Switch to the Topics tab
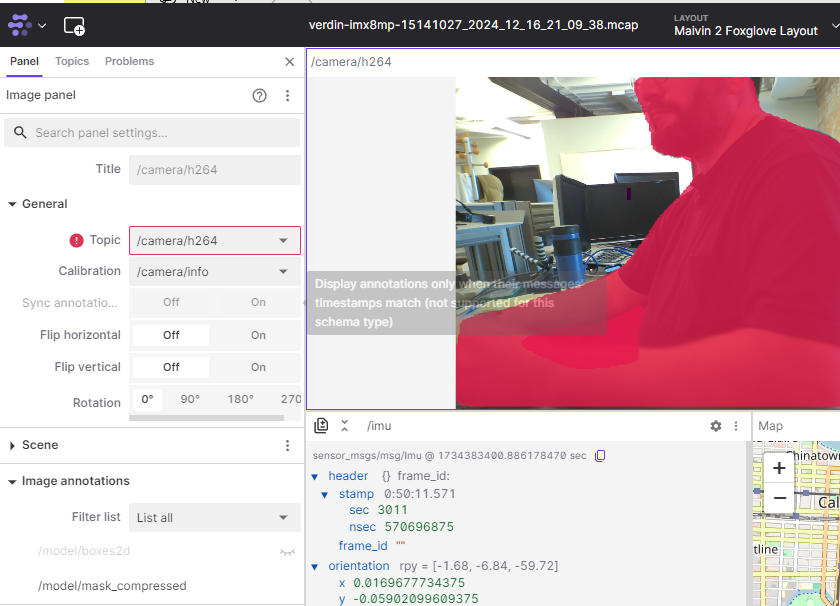 (x=72, y=62)
